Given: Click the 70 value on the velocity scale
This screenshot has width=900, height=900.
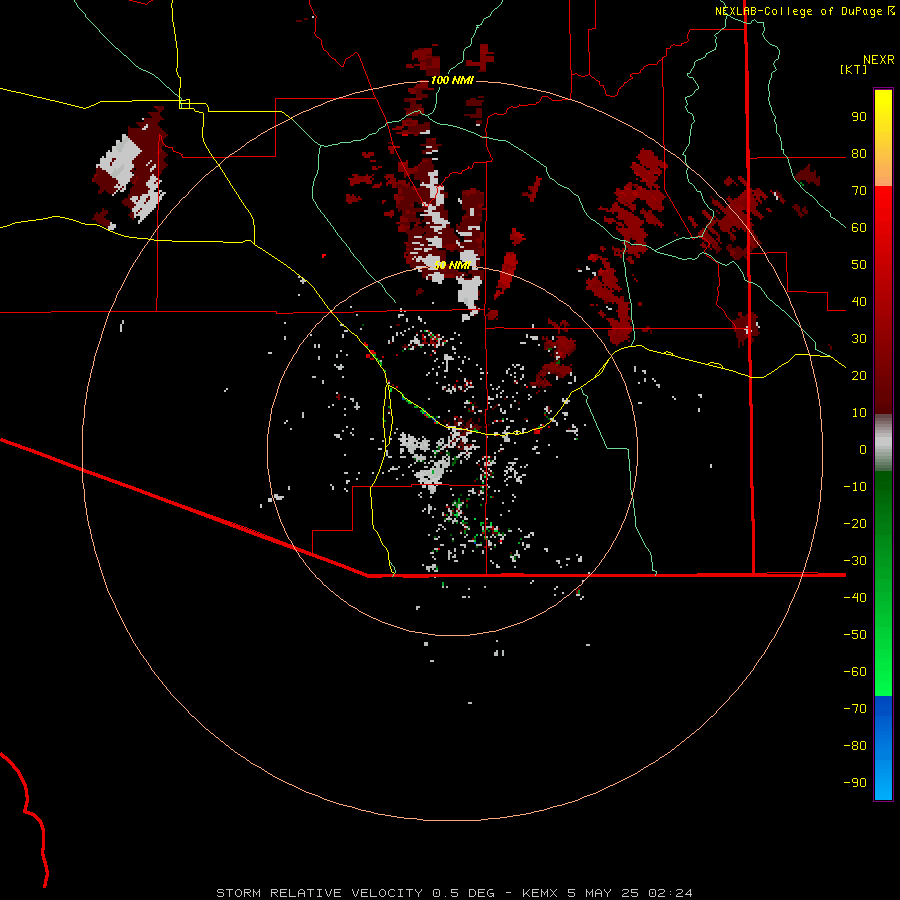Looking at the screenshot, I should pos(859,191).
